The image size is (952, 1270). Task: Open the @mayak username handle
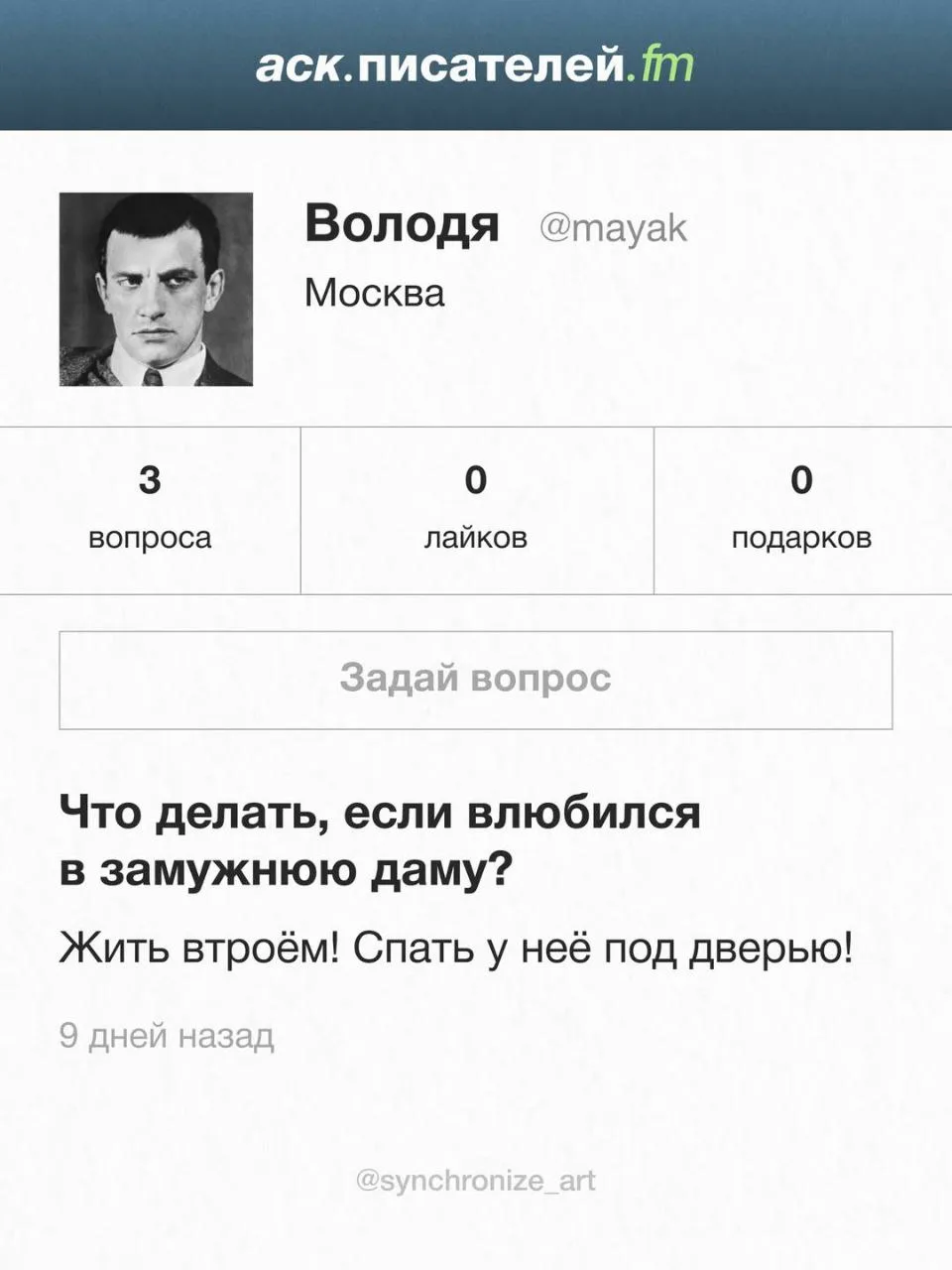[613, 228]
